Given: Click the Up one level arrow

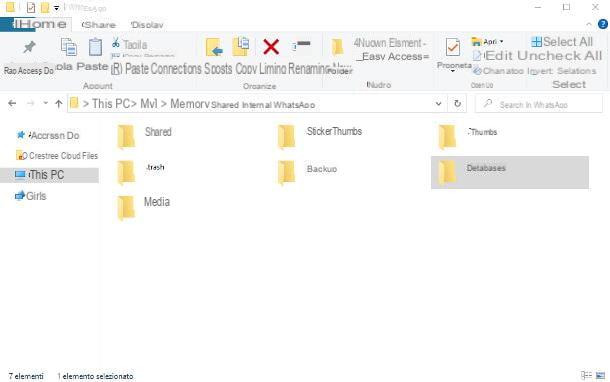Looking at the screenshot, I should click(x=58, y=103).
